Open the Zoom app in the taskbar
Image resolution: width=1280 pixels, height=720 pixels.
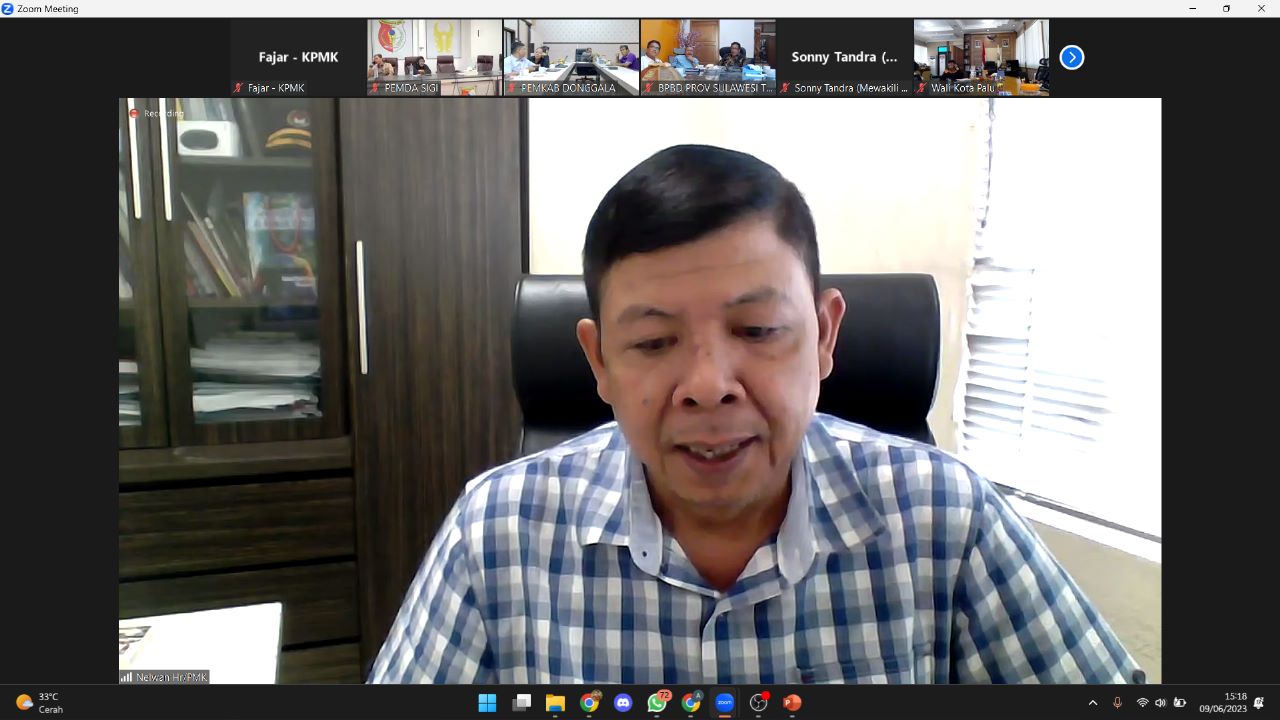[724, 703]
